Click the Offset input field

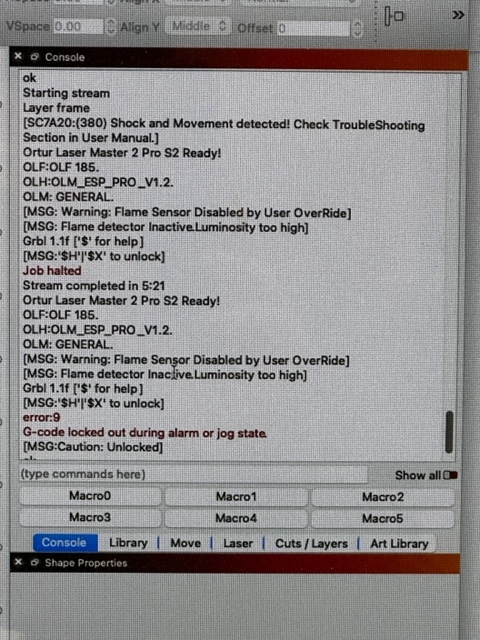tap(313, 29)
